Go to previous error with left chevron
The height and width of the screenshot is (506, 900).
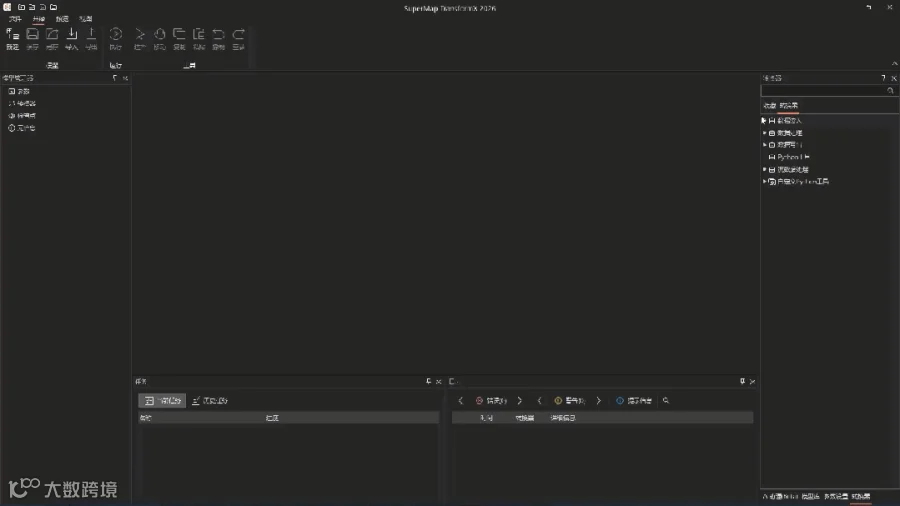460,400
